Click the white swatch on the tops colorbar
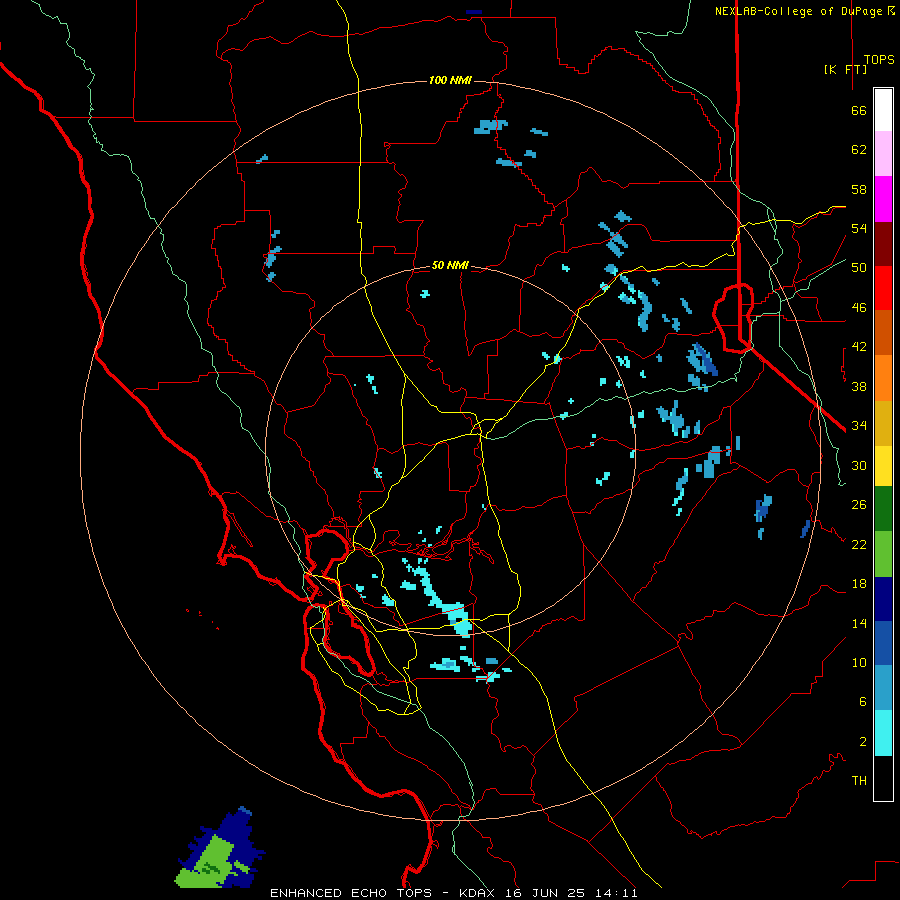 [x=883, y=110]
